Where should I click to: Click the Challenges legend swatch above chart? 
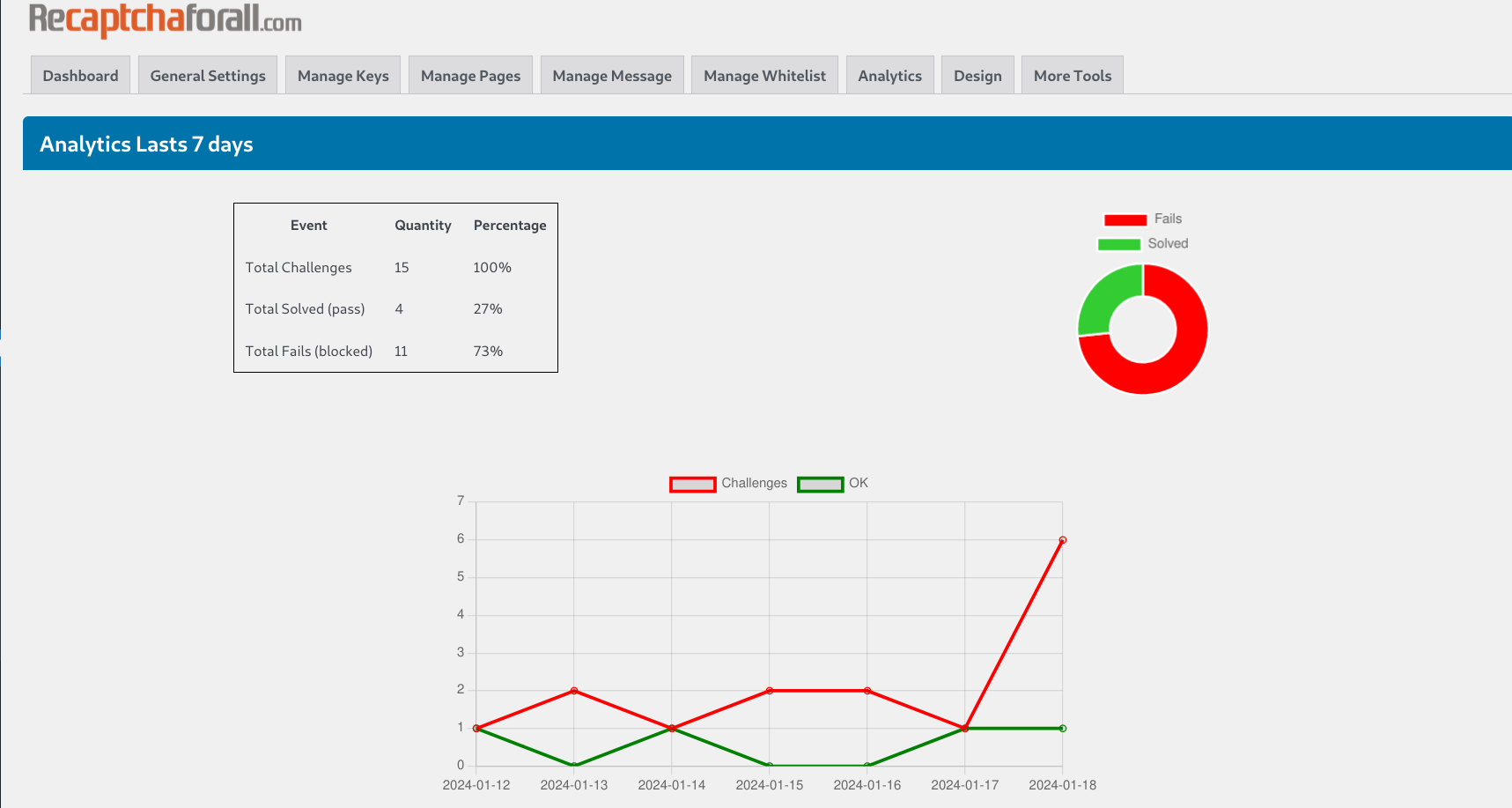pos(692,484)
